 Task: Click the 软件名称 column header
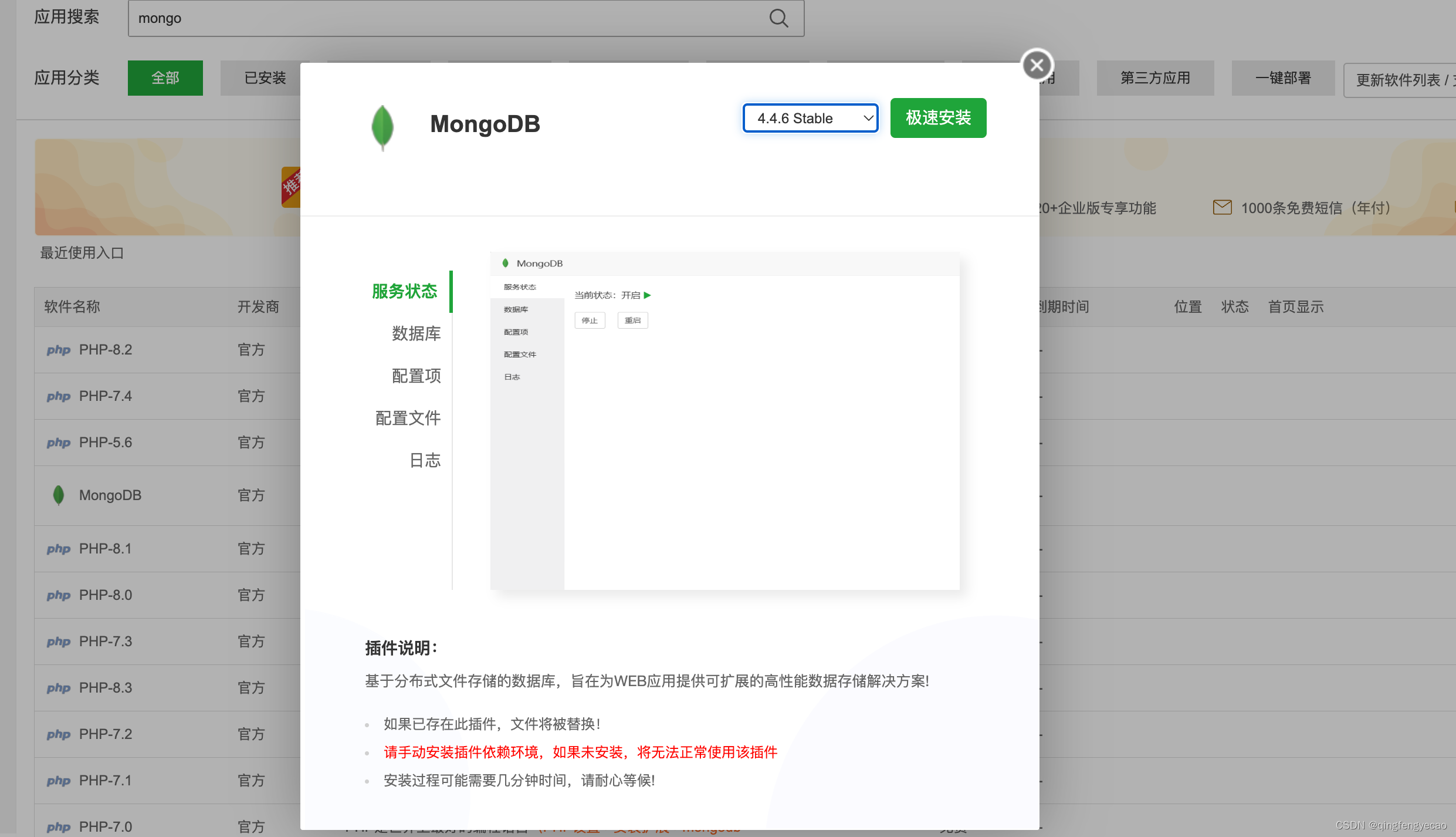click(72, 307)
